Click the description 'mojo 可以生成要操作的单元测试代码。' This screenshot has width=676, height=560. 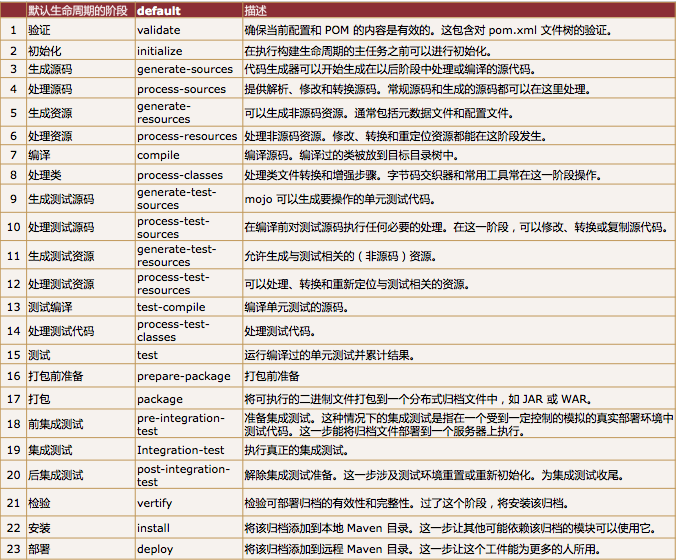coord(340,199)
